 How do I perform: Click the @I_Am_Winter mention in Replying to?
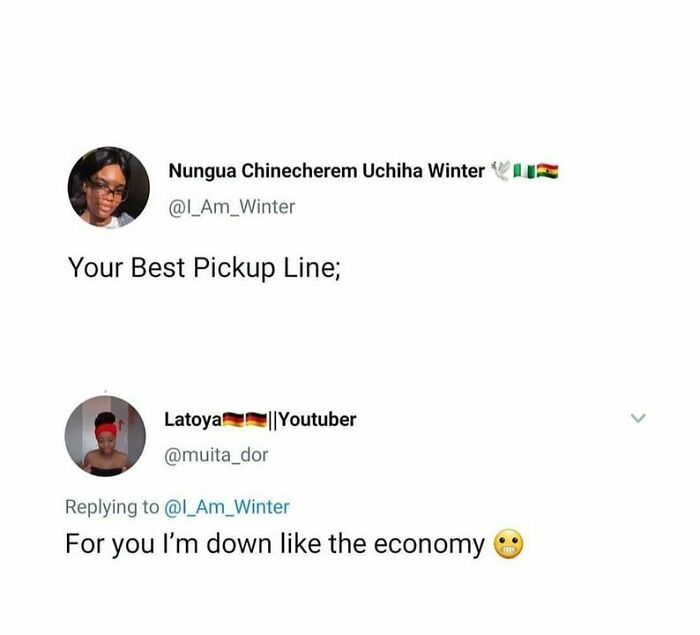pos(227,507)
